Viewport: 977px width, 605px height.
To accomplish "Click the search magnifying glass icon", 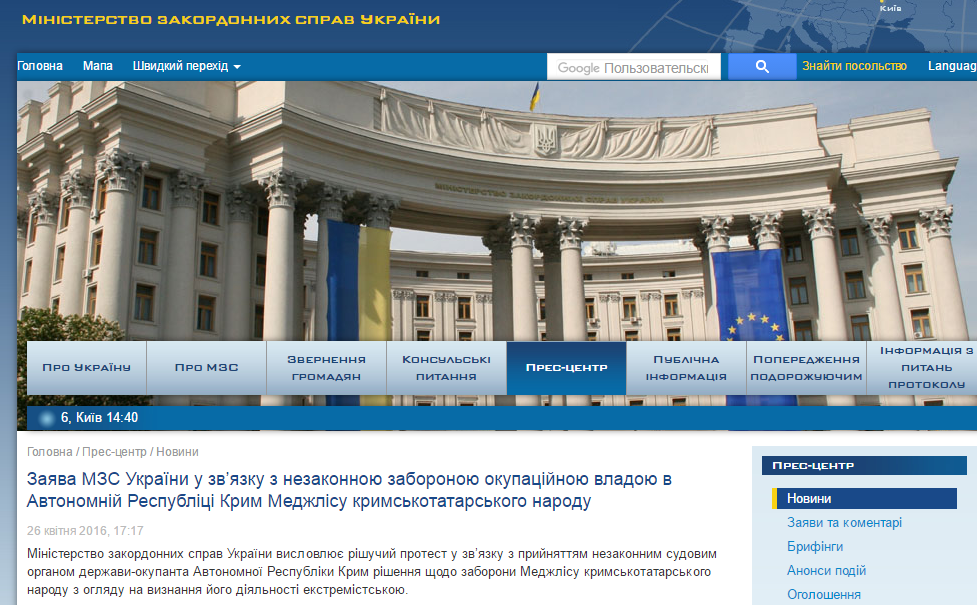I will click(x=761, y=66).
